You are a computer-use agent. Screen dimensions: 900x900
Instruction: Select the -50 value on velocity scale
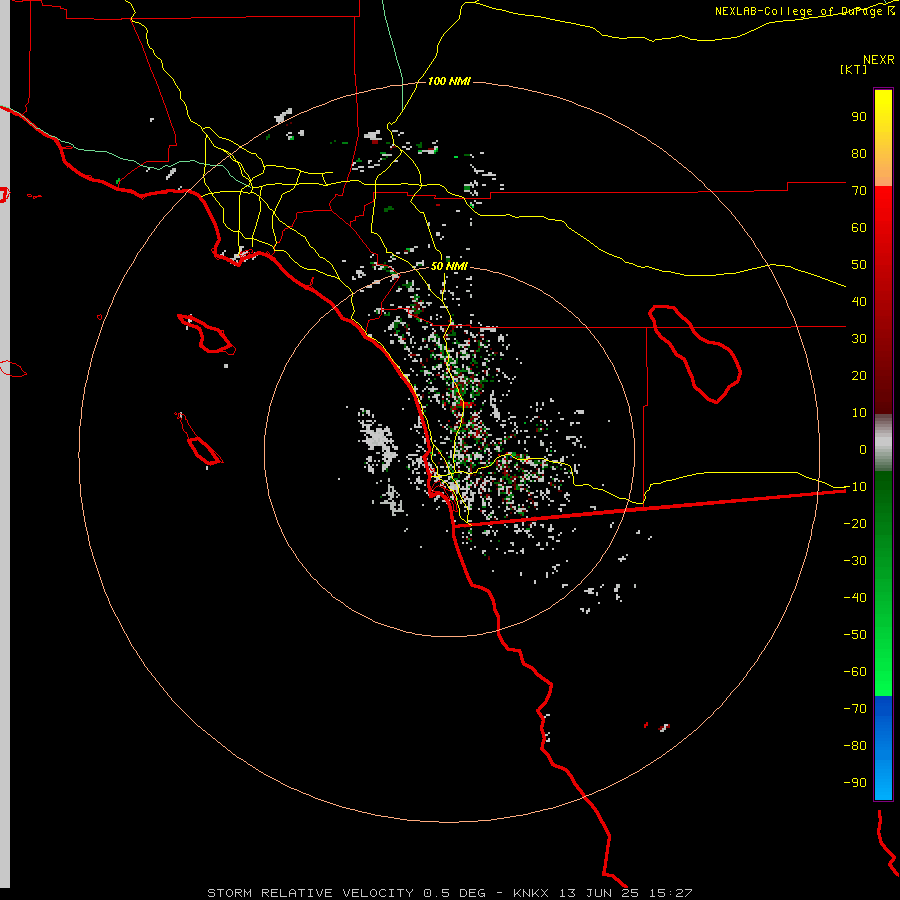855,635
